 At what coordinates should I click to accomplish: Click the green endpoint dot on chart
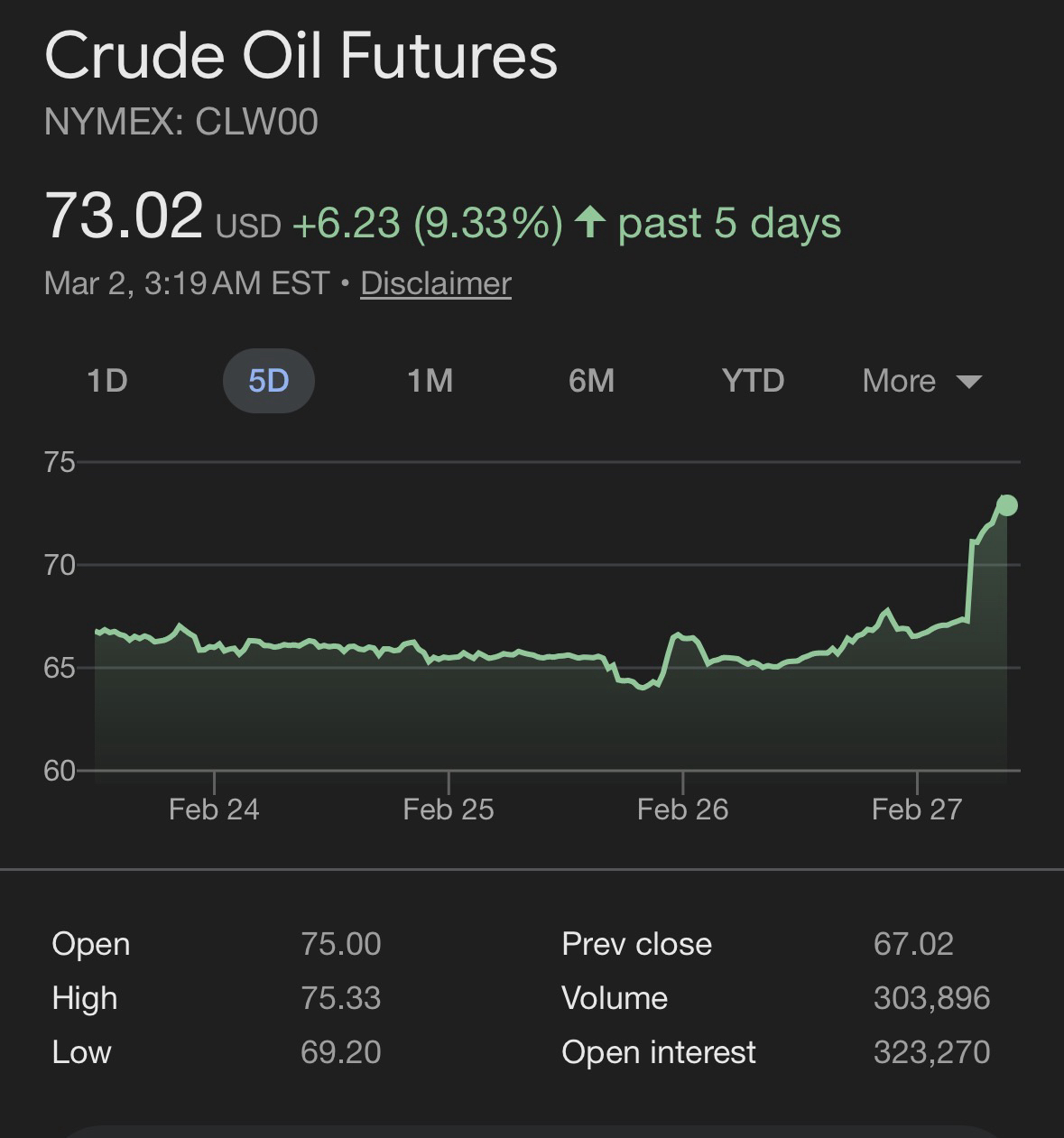point(1007,505)
